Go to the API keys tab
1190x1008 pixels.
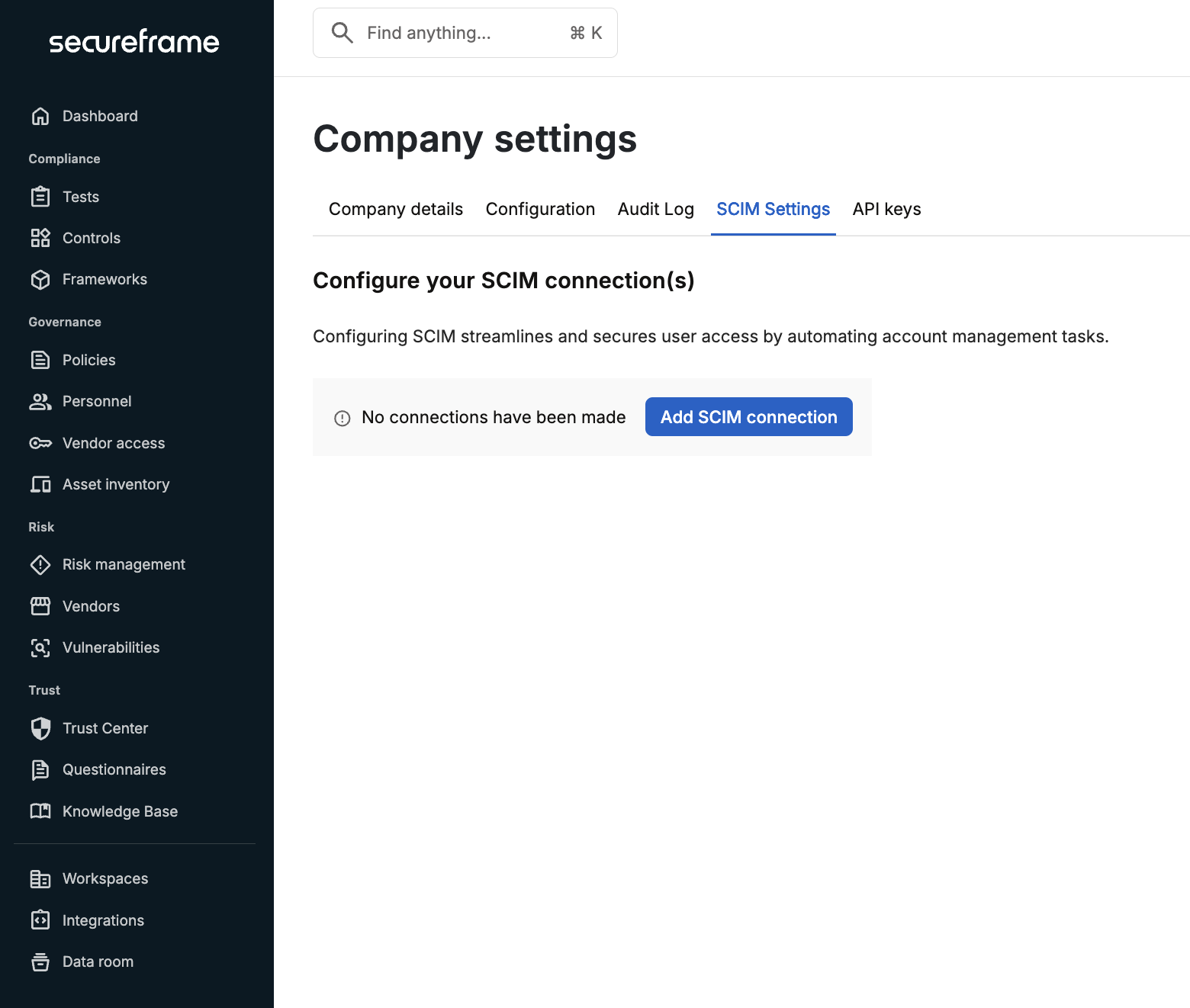(x=887, y=209)
